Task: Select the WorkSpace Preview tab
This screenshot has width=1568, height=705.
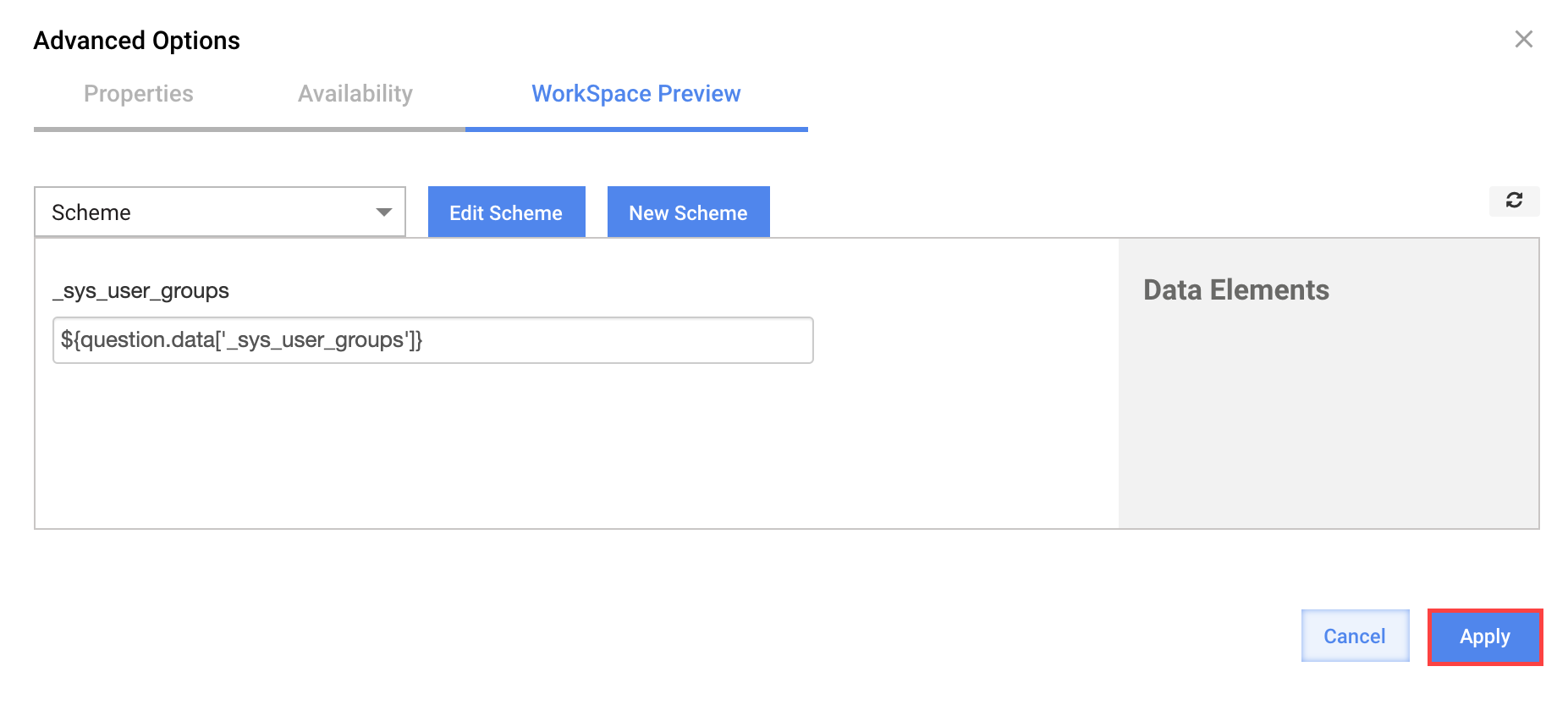Action: point(636,94)
